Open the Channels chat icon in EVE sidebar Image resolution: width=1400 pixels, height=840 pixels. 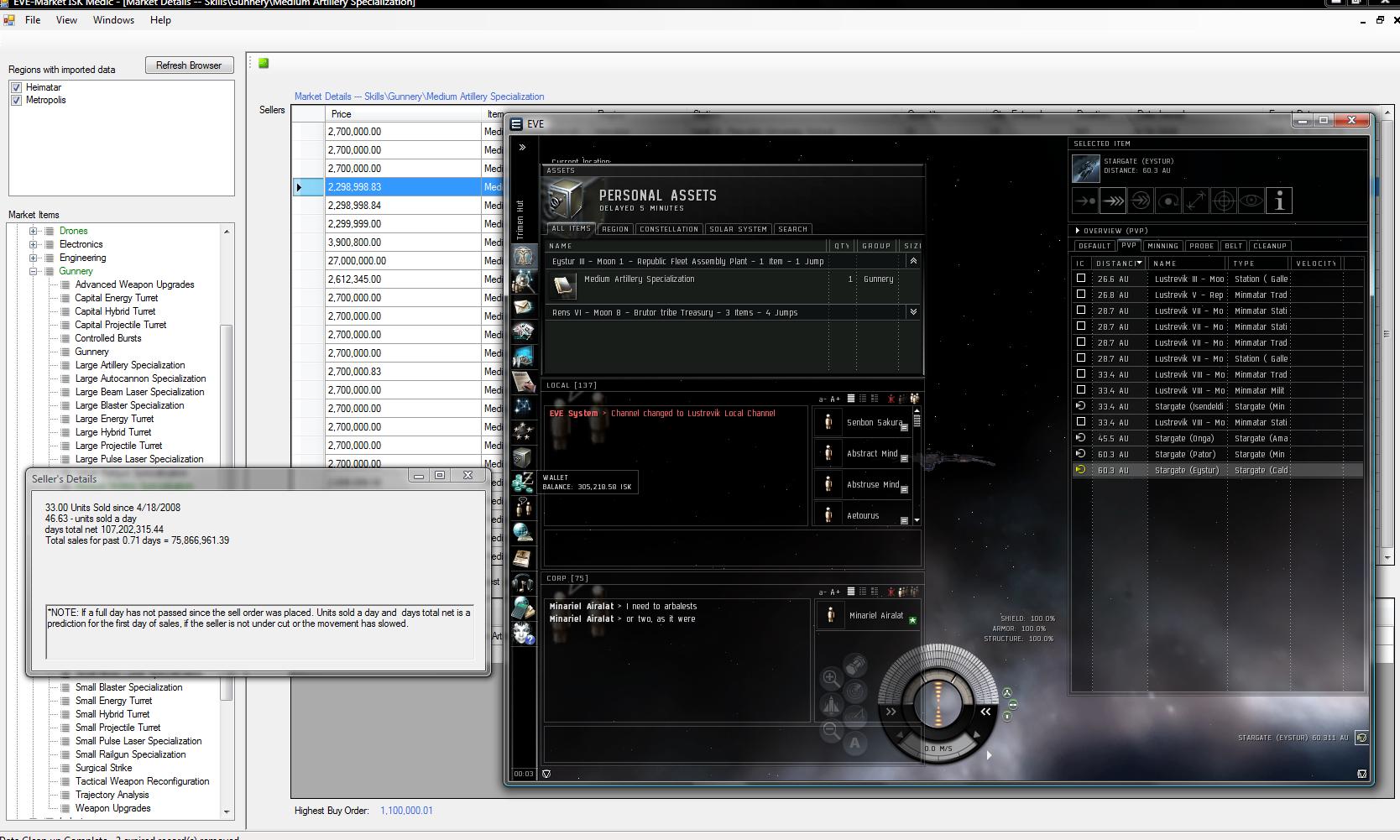tap(524, 508)
